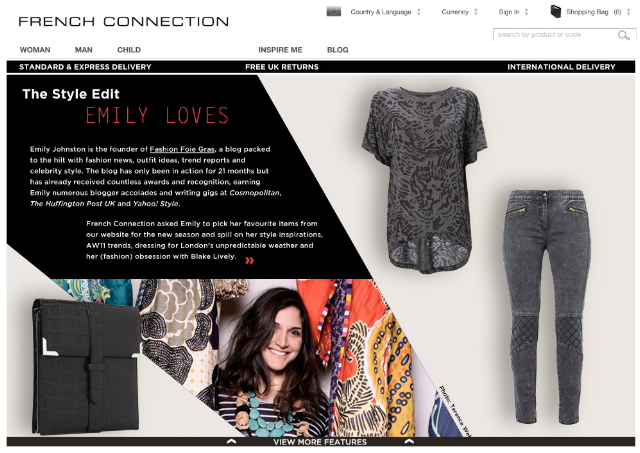
Task: Select the grey printed t-shirt image
Action: tap(424, 179)
